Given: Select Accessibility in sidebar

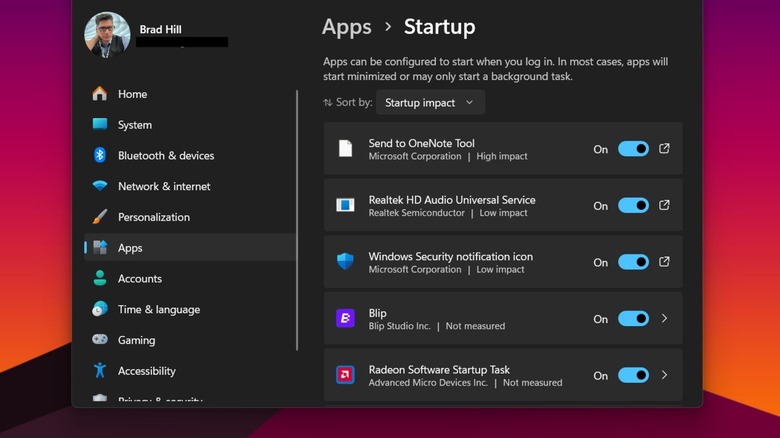Looking at the screenshot, I should click(x=190, y=371).
